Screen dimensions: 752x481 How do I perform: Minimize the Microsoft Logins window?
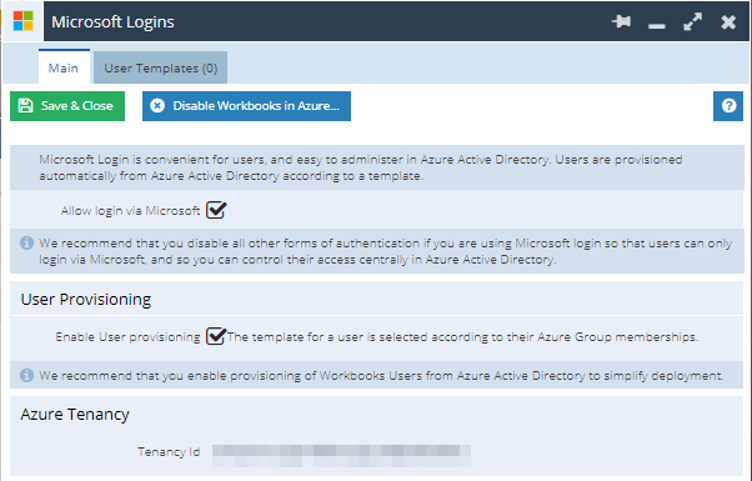(657, 25)
